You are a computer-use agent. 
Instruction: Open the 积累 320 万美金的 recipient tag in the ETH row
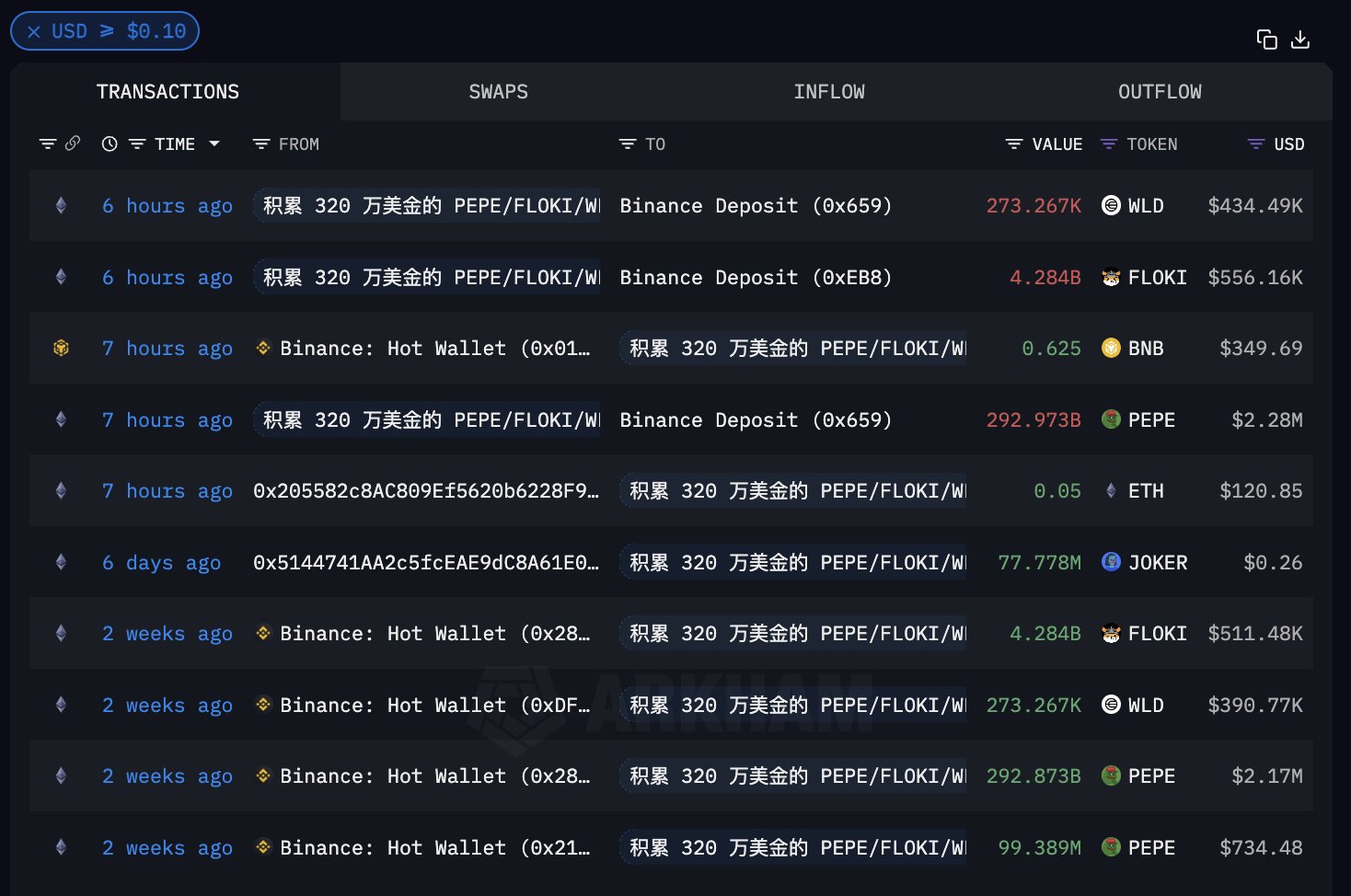point(793,490)
